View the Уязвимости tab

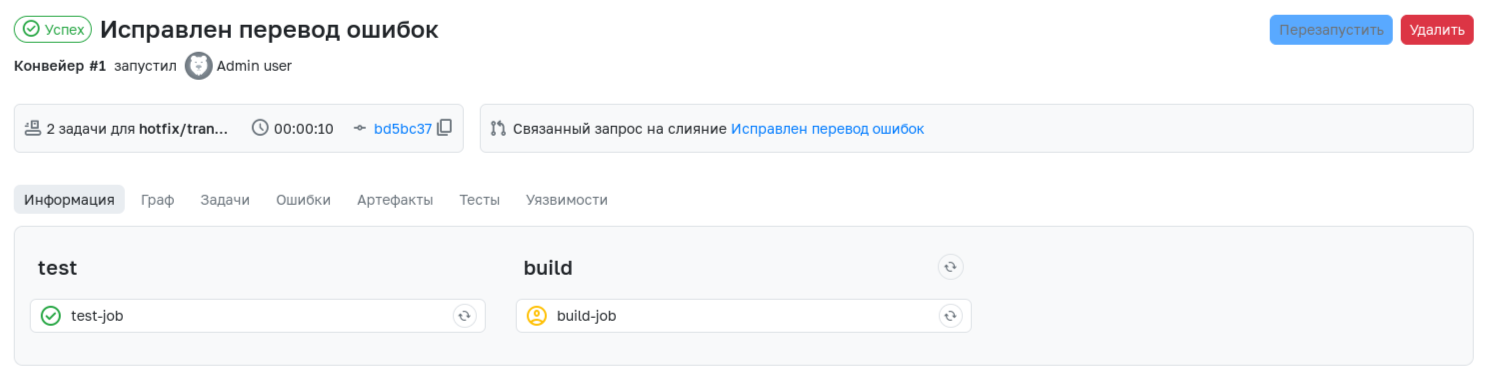[x=567, y=199]
